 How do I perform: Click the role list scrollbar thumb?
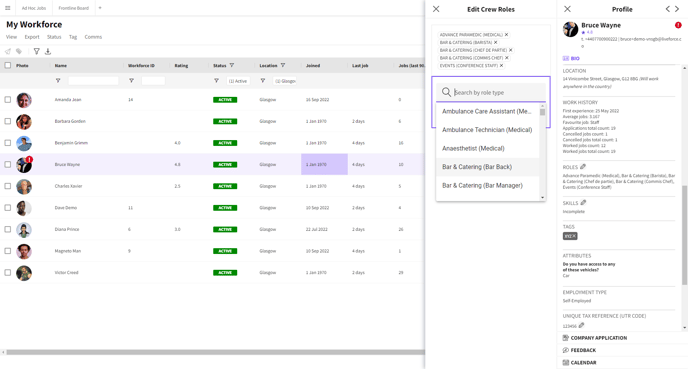click(x=543, y=112)
